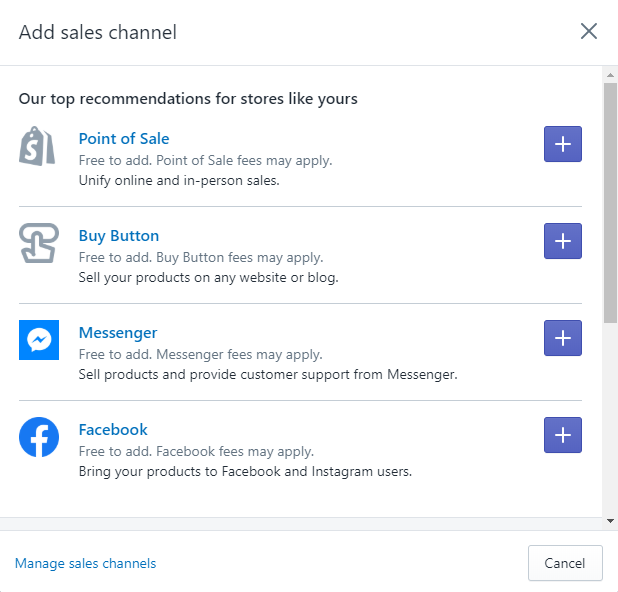Open Manage sales channels link
Viewport: 618px width, 592px height.
point(86,563)
